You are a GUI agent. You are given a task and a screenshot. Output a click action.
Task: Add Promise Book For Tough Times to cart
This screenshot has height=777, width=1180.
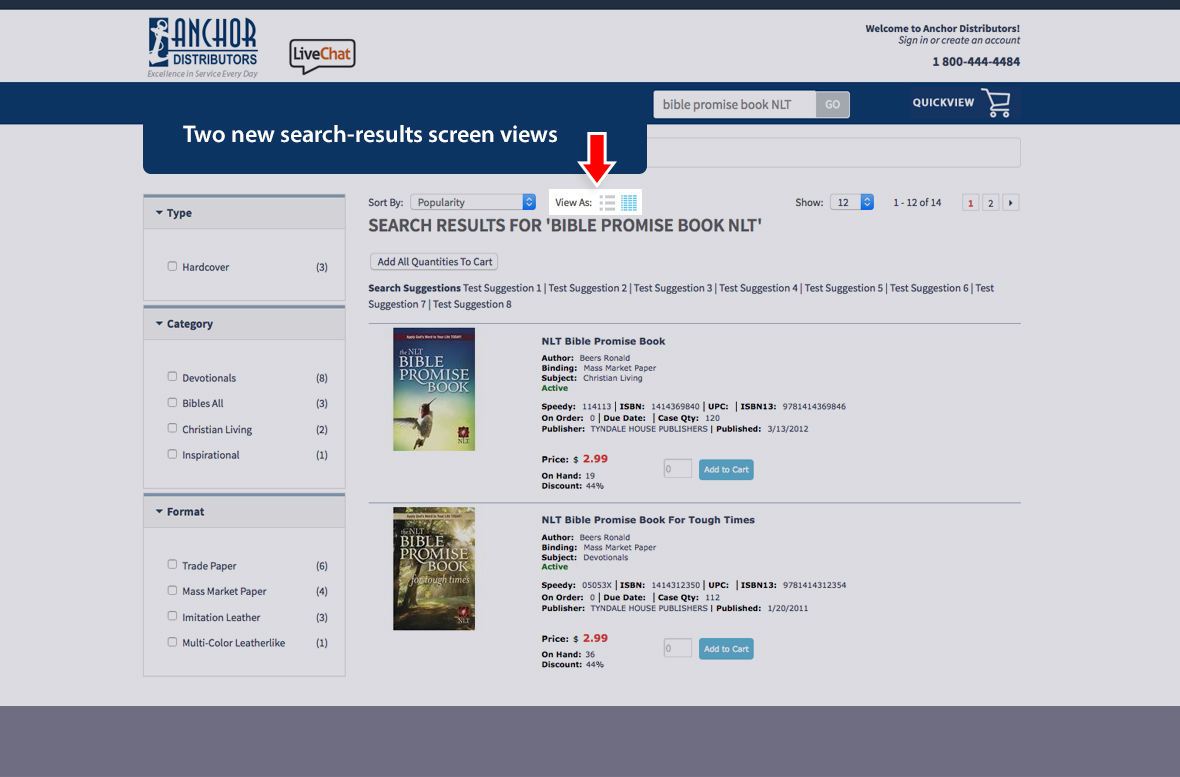[726, 649]
